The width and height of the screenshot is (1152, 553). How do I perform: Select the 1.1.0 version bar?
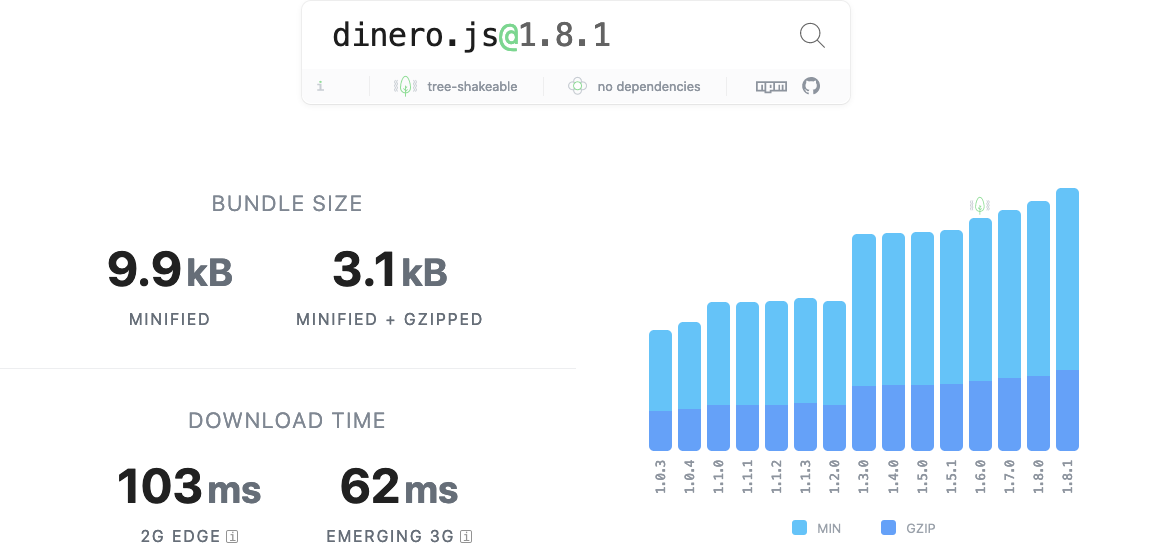pos(719,376)
